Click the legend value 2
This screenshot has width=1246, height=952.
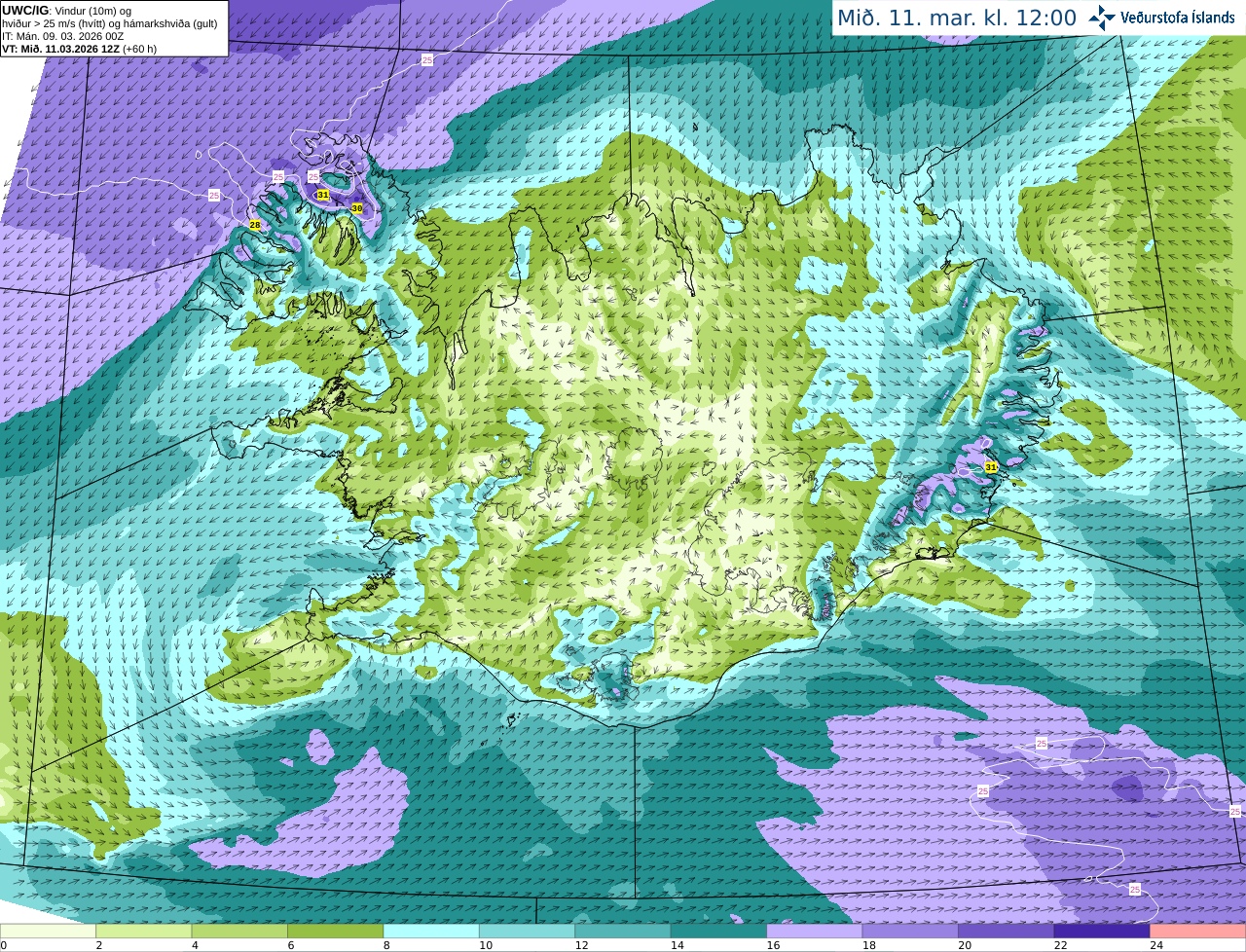[98, 945]
